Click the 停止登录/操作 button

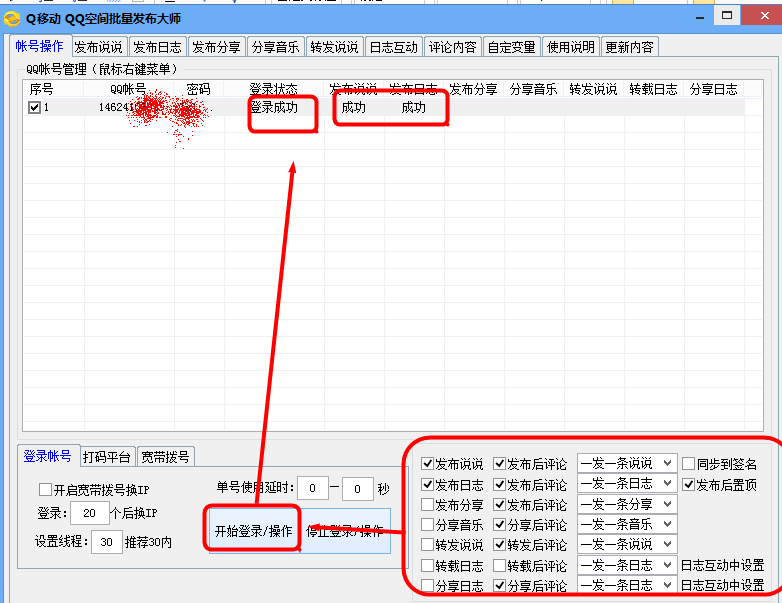pos(345,531)
